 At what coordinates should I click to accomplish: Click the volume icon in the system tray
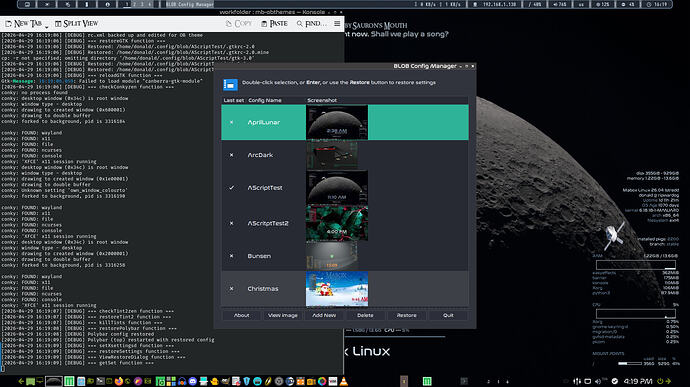click(598, 381)
